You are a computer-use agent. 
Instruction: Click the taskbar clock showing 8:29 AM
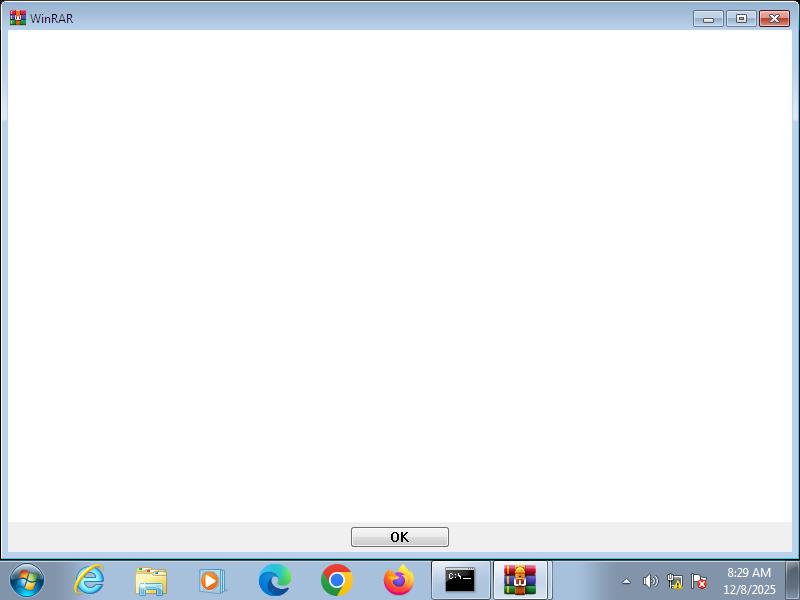[x=749, y=581]
